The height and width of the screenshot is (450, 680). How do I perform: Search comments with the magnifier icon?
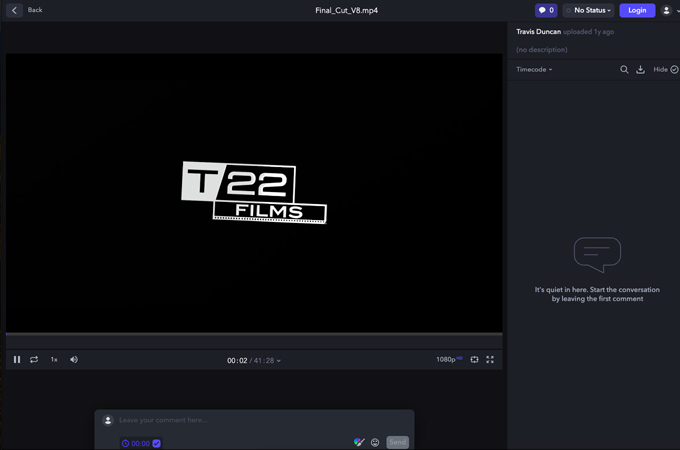(624, 69)
